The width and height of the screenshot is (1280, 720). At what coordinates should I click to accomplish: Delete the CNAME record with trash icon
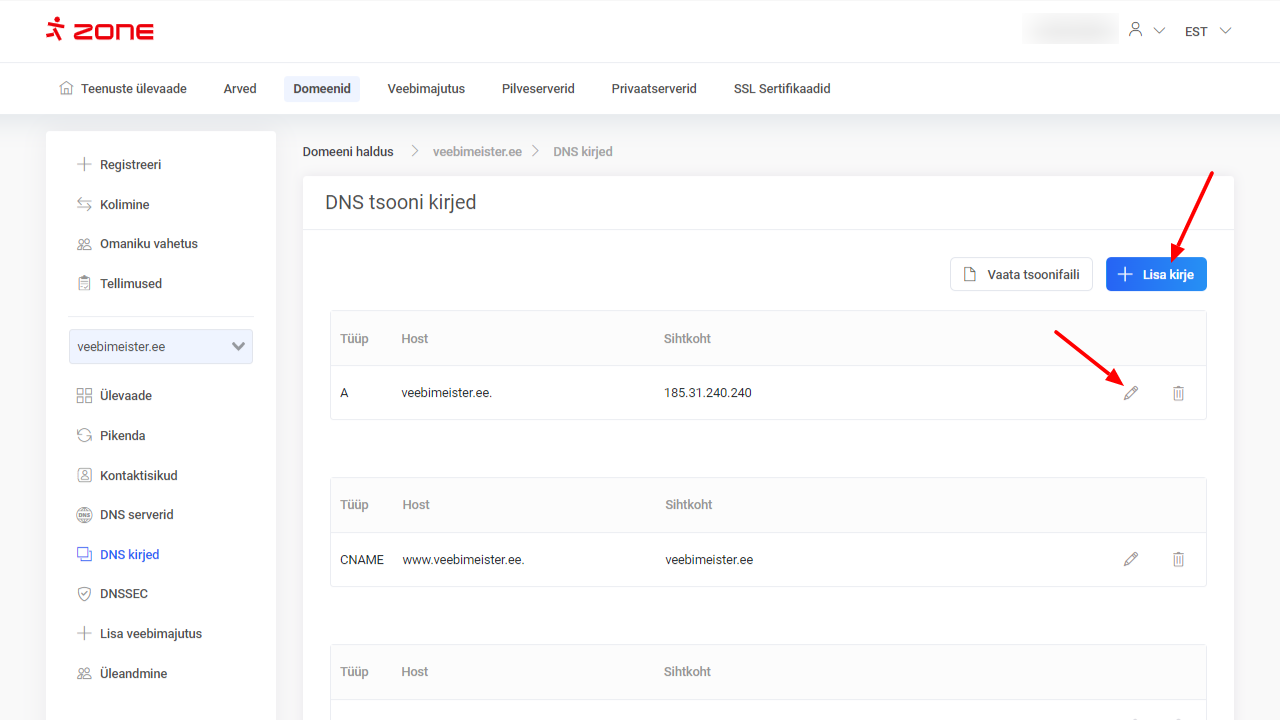coord(1178,559)
